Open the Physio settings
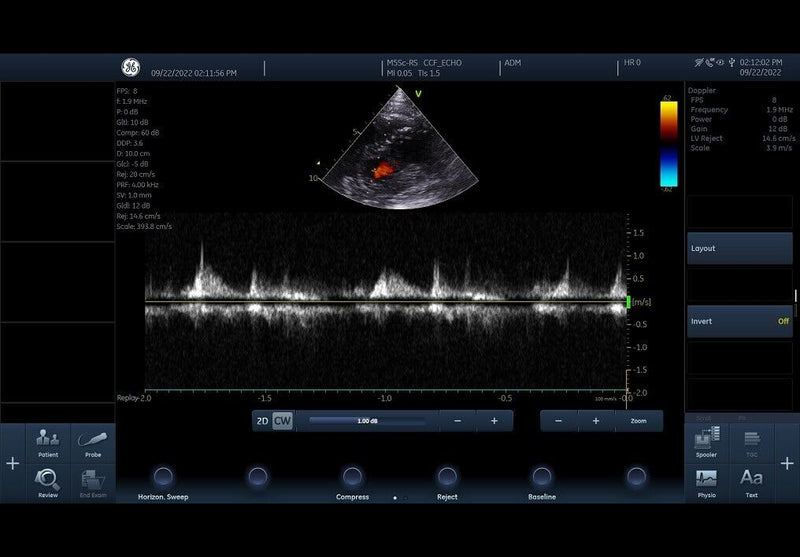Viewport: 800px width, 557px height. point(707,482)
